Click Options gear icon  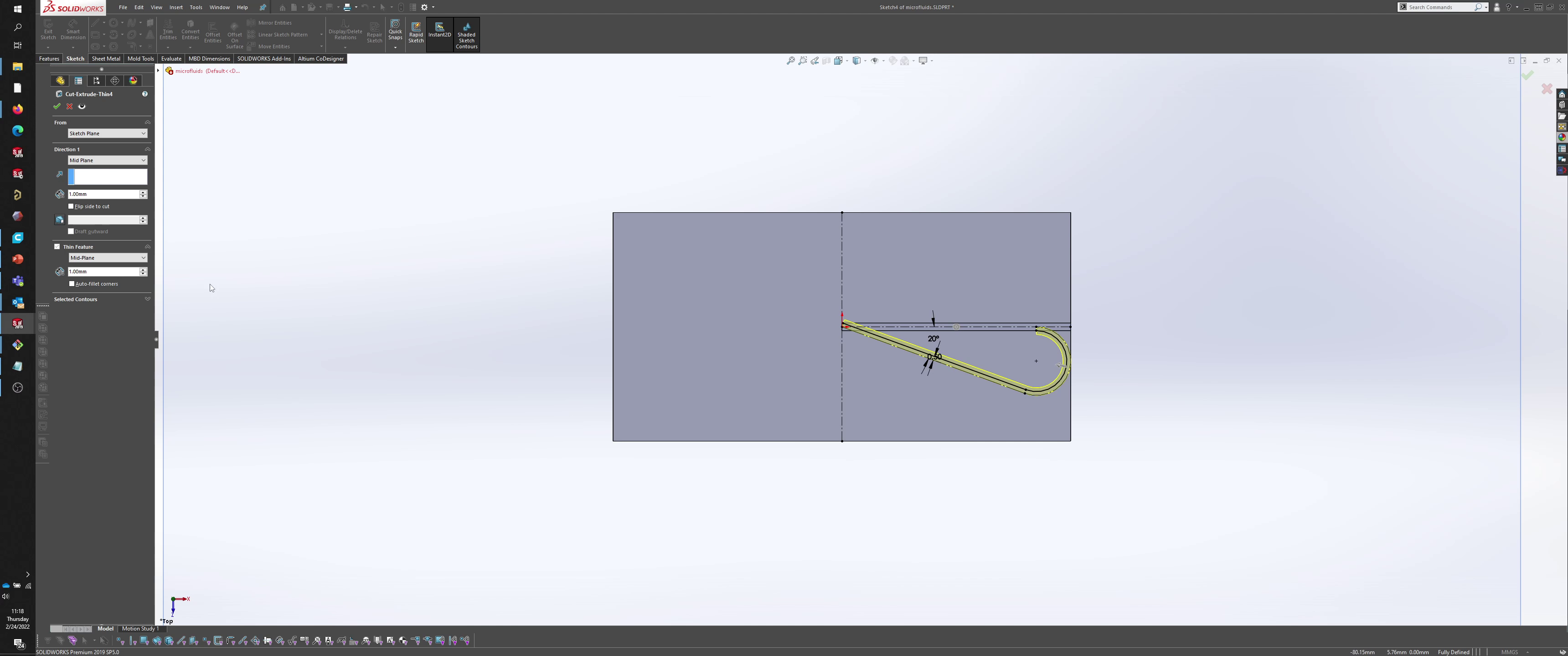click(x=425, y=7)
